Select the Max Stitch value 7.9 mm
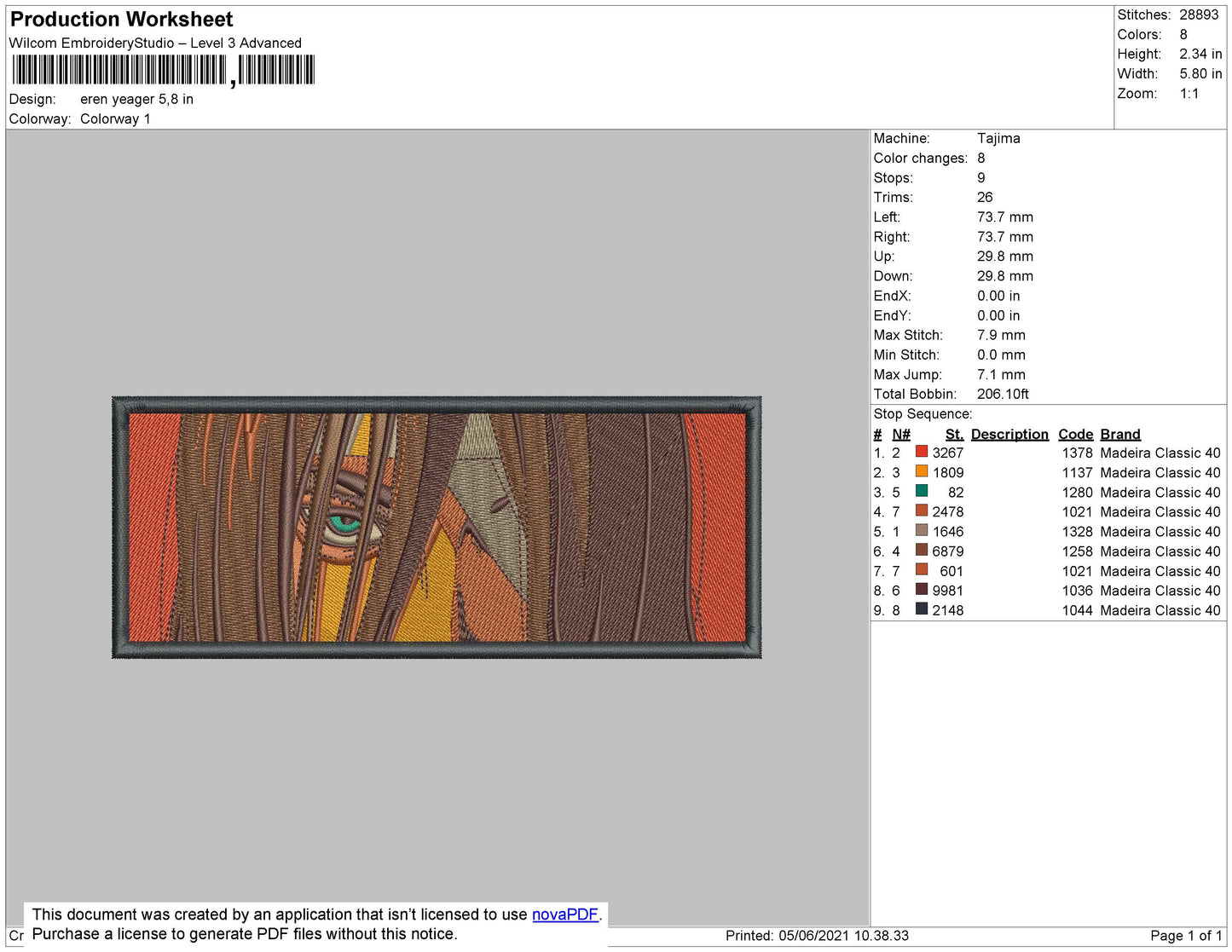Image resolution: width=1232 pixels, height=952 pixels. pos(1002,335)
